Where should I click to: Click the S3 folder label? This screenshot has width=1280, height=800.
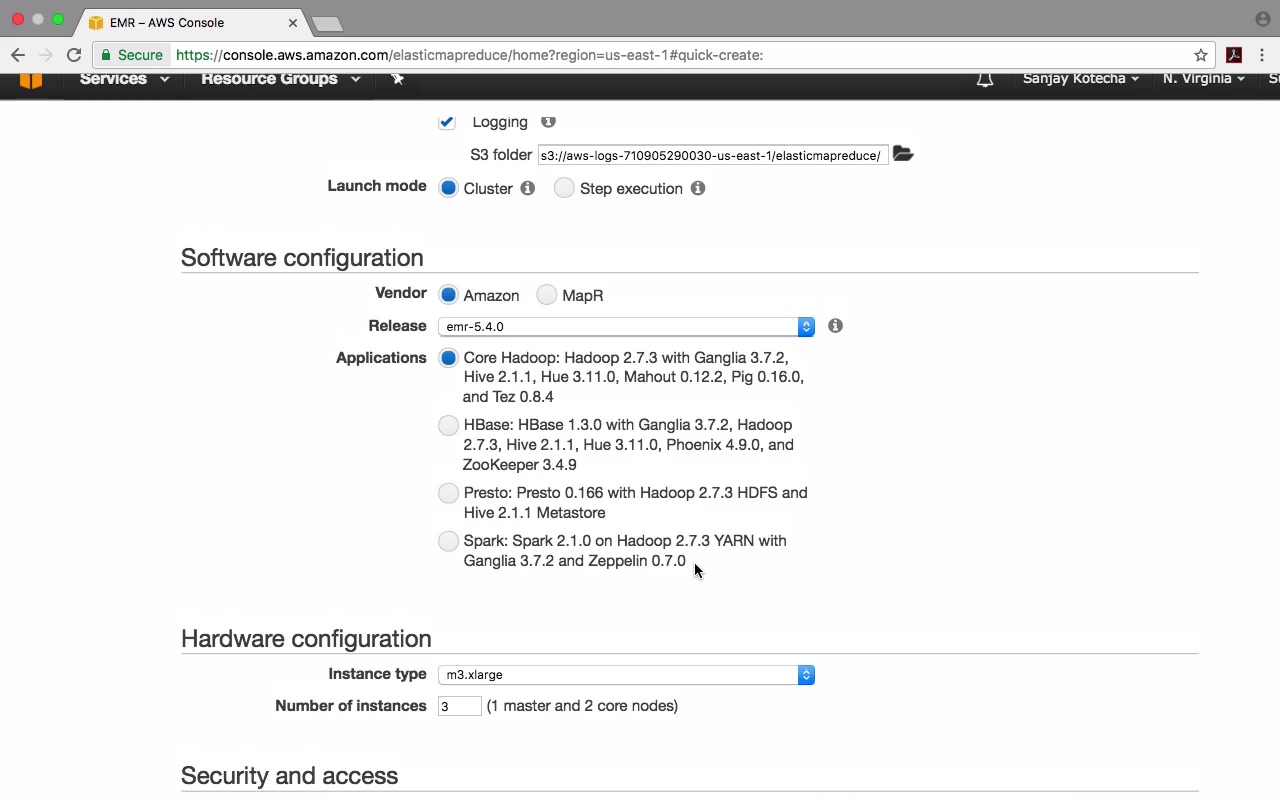501,155
